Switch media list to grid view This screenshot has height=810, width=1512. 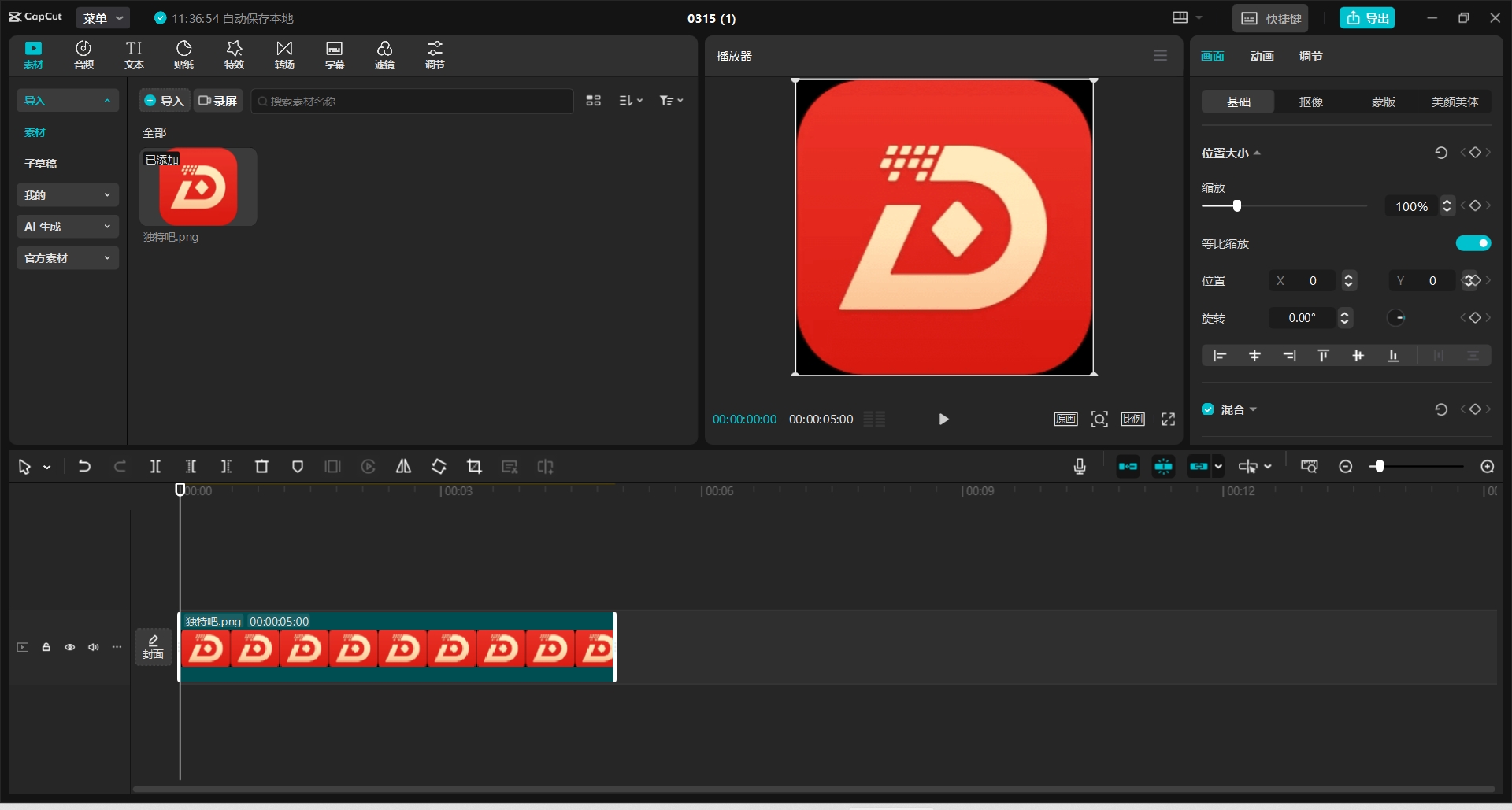(x=594, y=101)
